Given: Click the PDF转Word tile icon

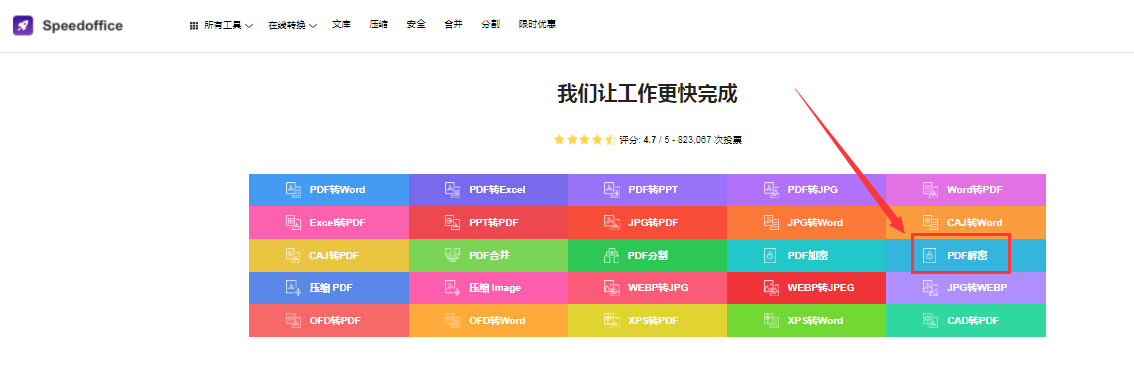Looking at the screenshot, I should point(293,190).
